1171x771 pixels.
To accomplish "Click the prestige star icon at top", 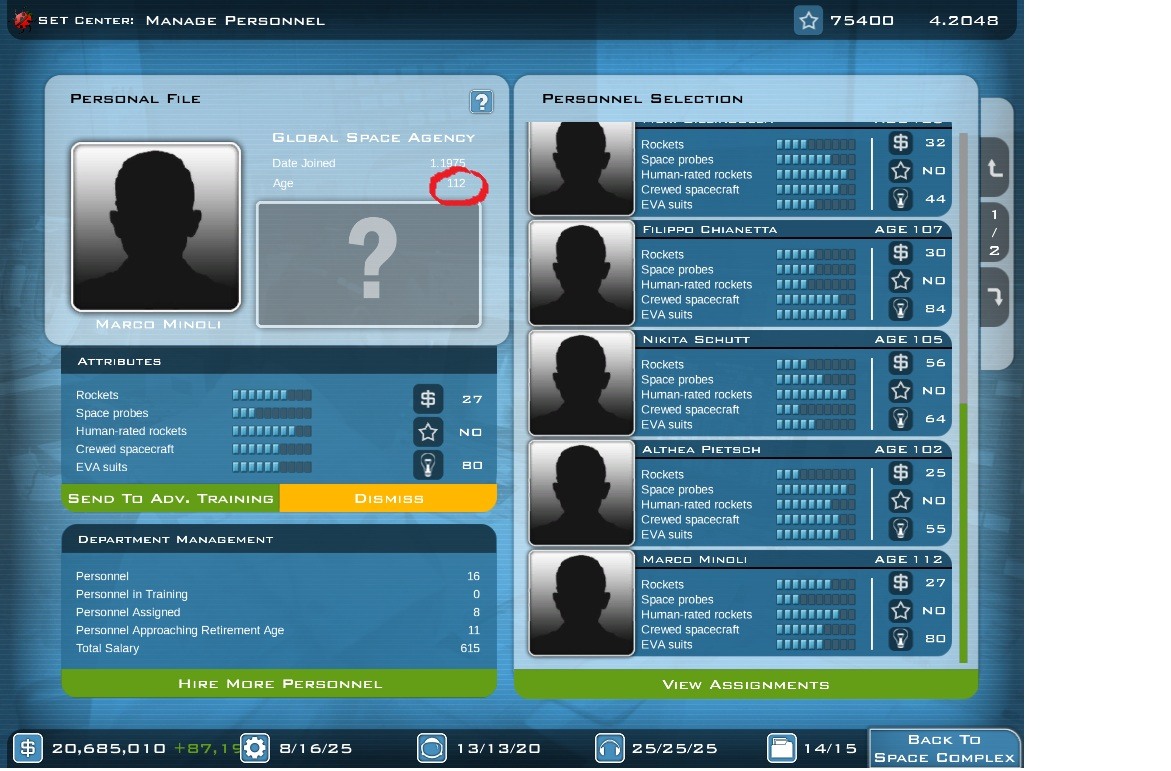I will click(808, 20).
